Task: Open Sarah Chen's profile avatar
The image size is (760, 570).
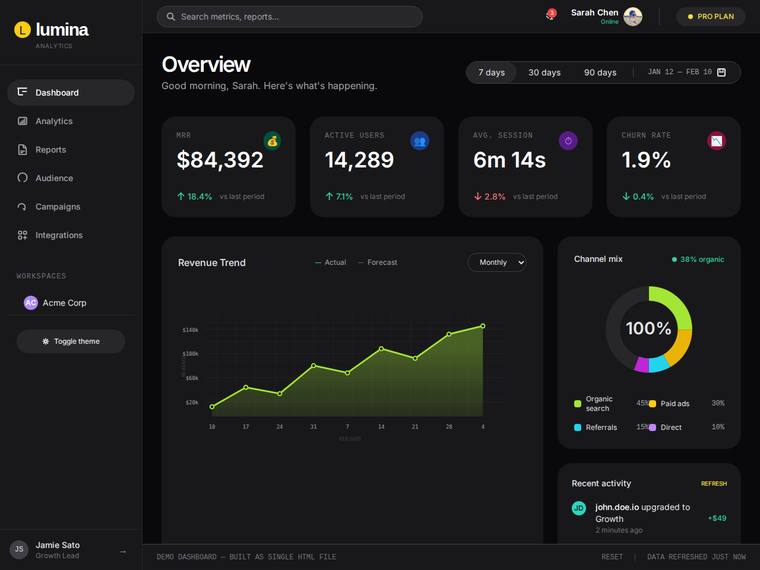Action: (x=633, y=17)
